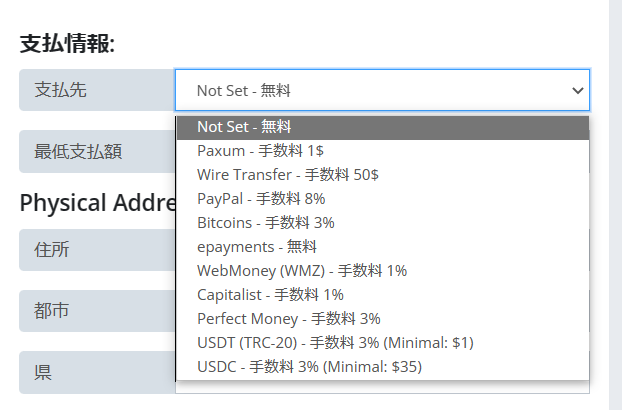Pick PayPal with 8% fee

(x=382, y=198)
